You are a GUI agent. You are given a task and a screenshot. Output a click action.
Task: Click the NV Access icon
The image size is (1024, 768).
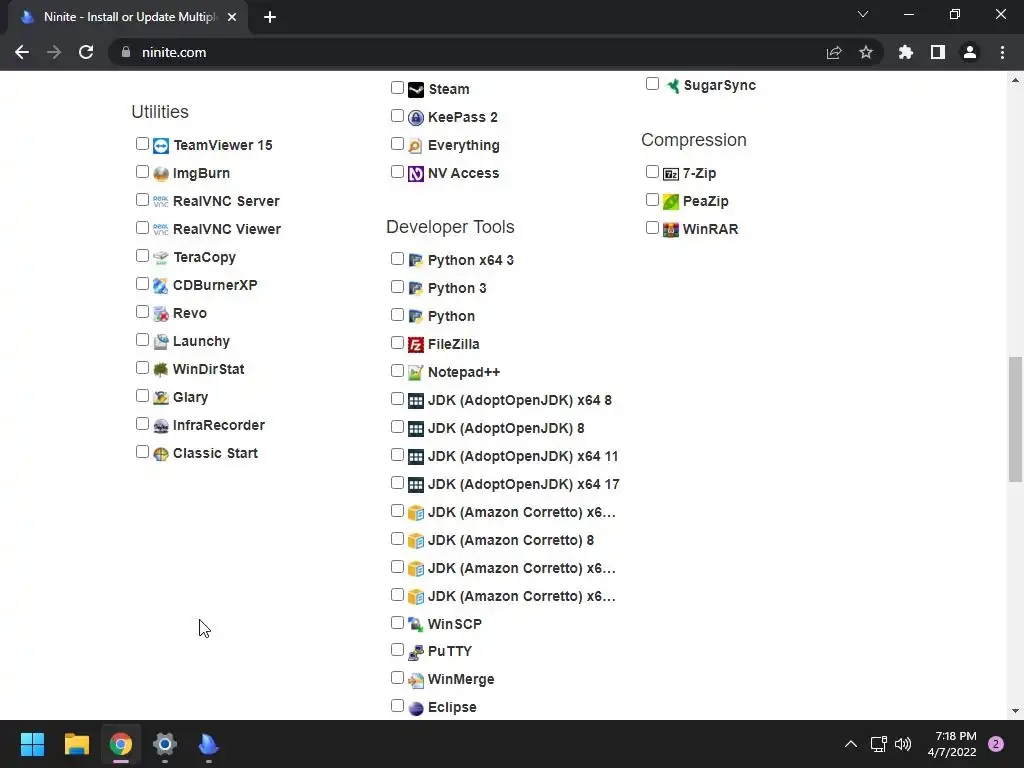416,174
